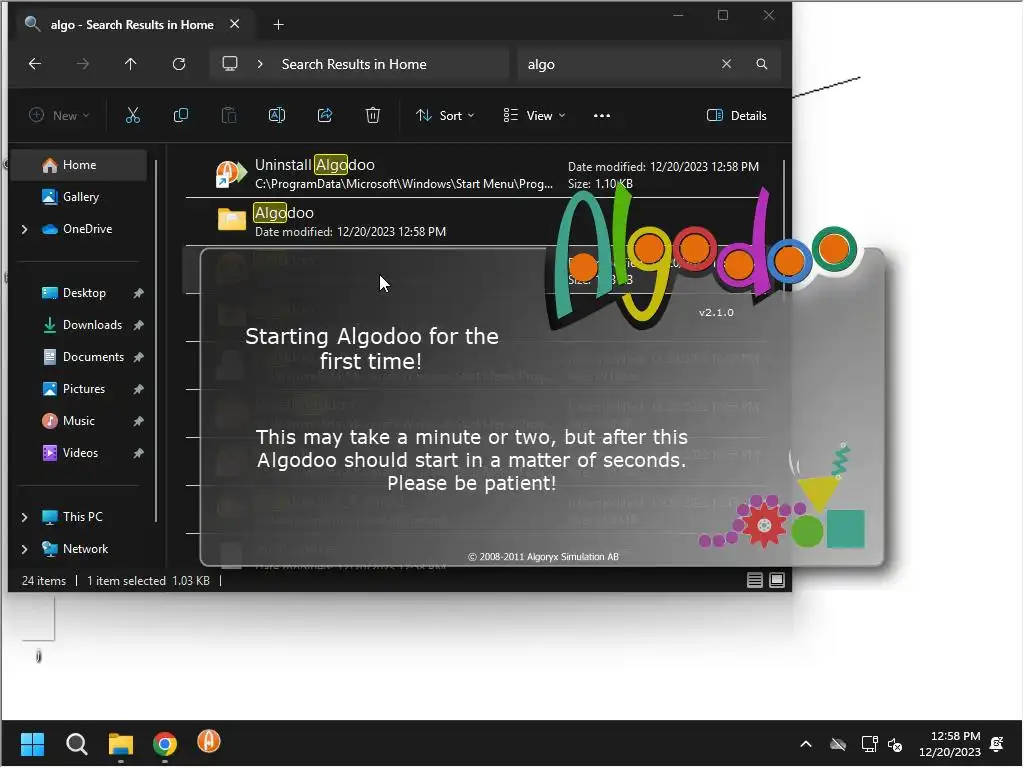
Task: Click the Cut scissors icon
Action: (x=133, y=116)
